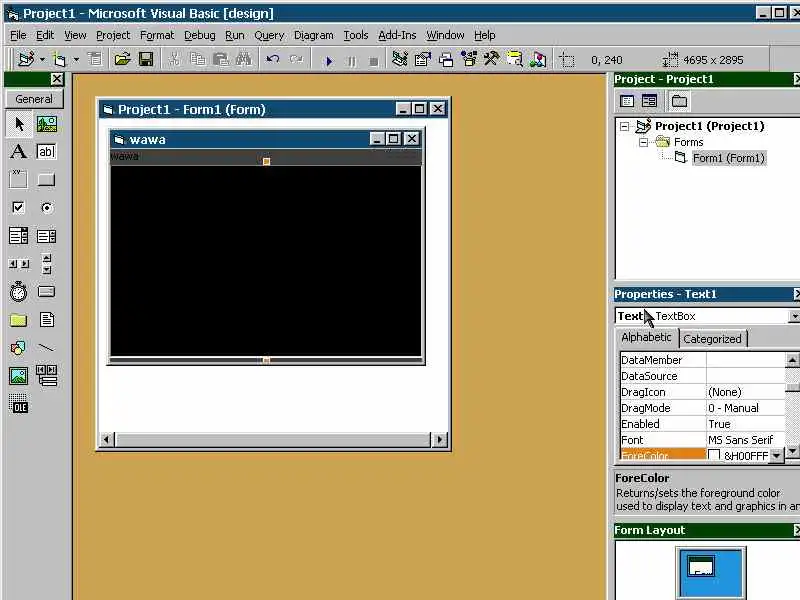The width and height of the screenshot is (800, 600).
Task: Click the General toolbox tab button
Action: tap(34, 99)
